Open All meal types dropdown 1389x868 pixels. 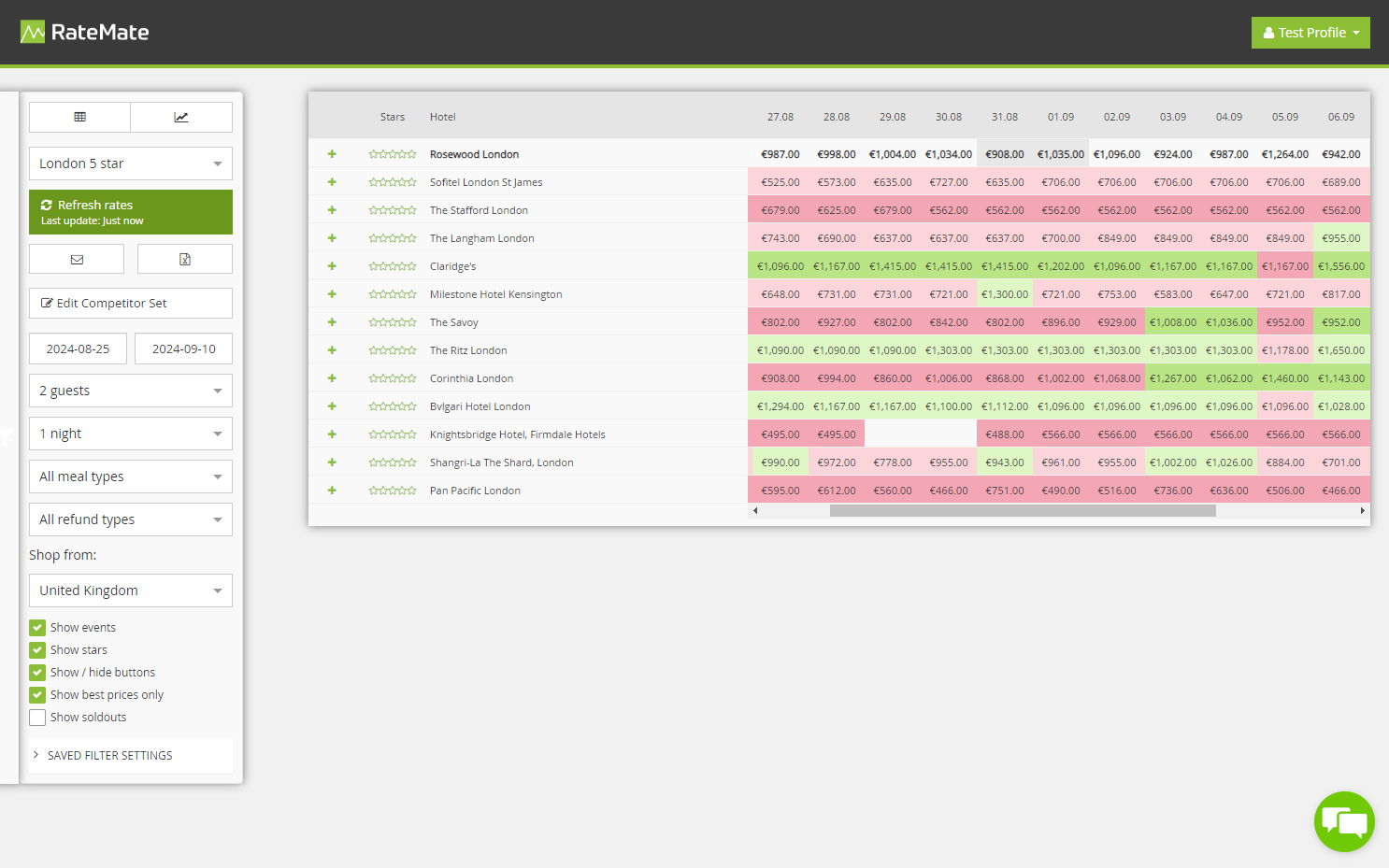pos(131,477)
